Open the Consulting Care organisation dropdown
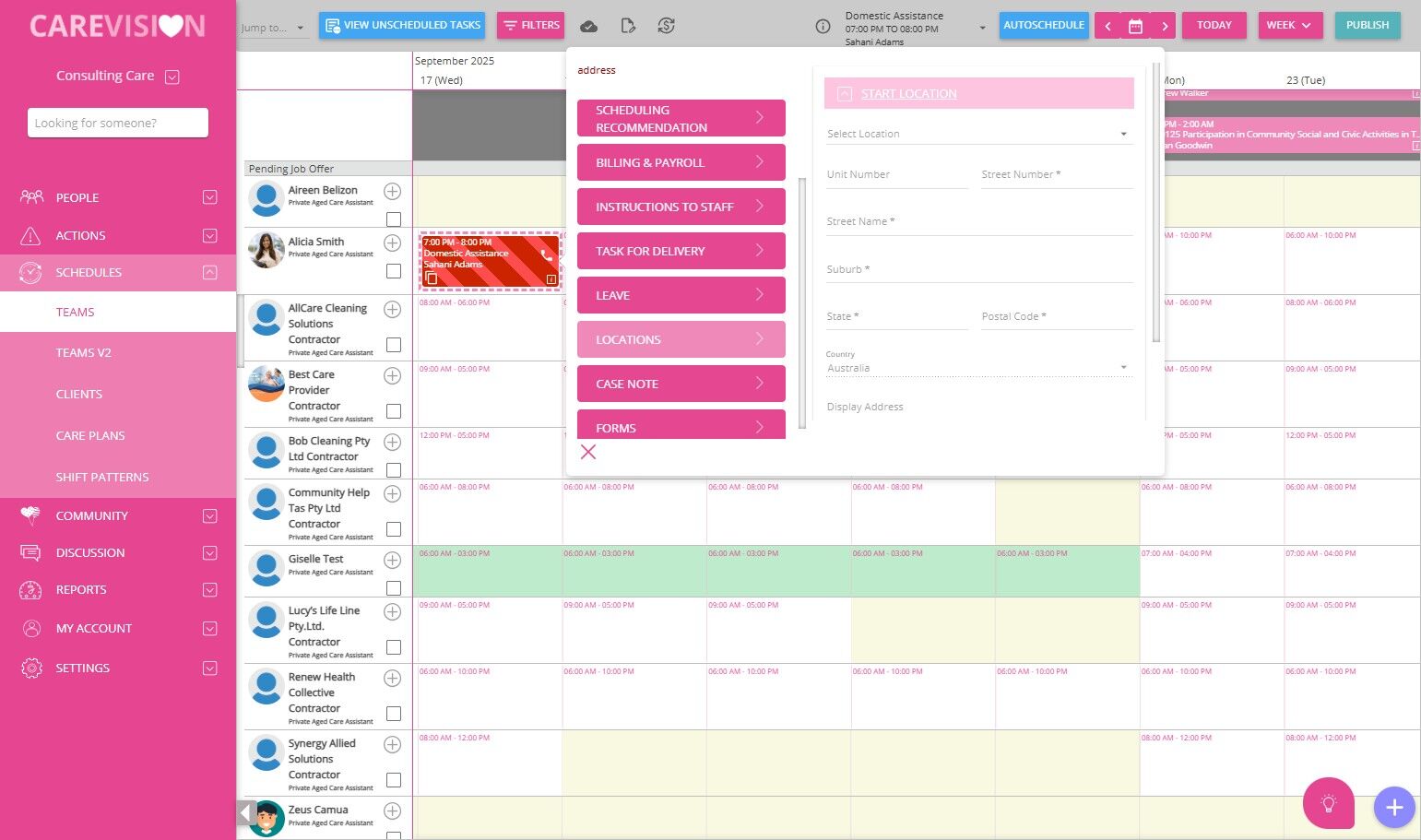Image resolution: width=1421 pixels, height=840 pixels. [172, 77]
